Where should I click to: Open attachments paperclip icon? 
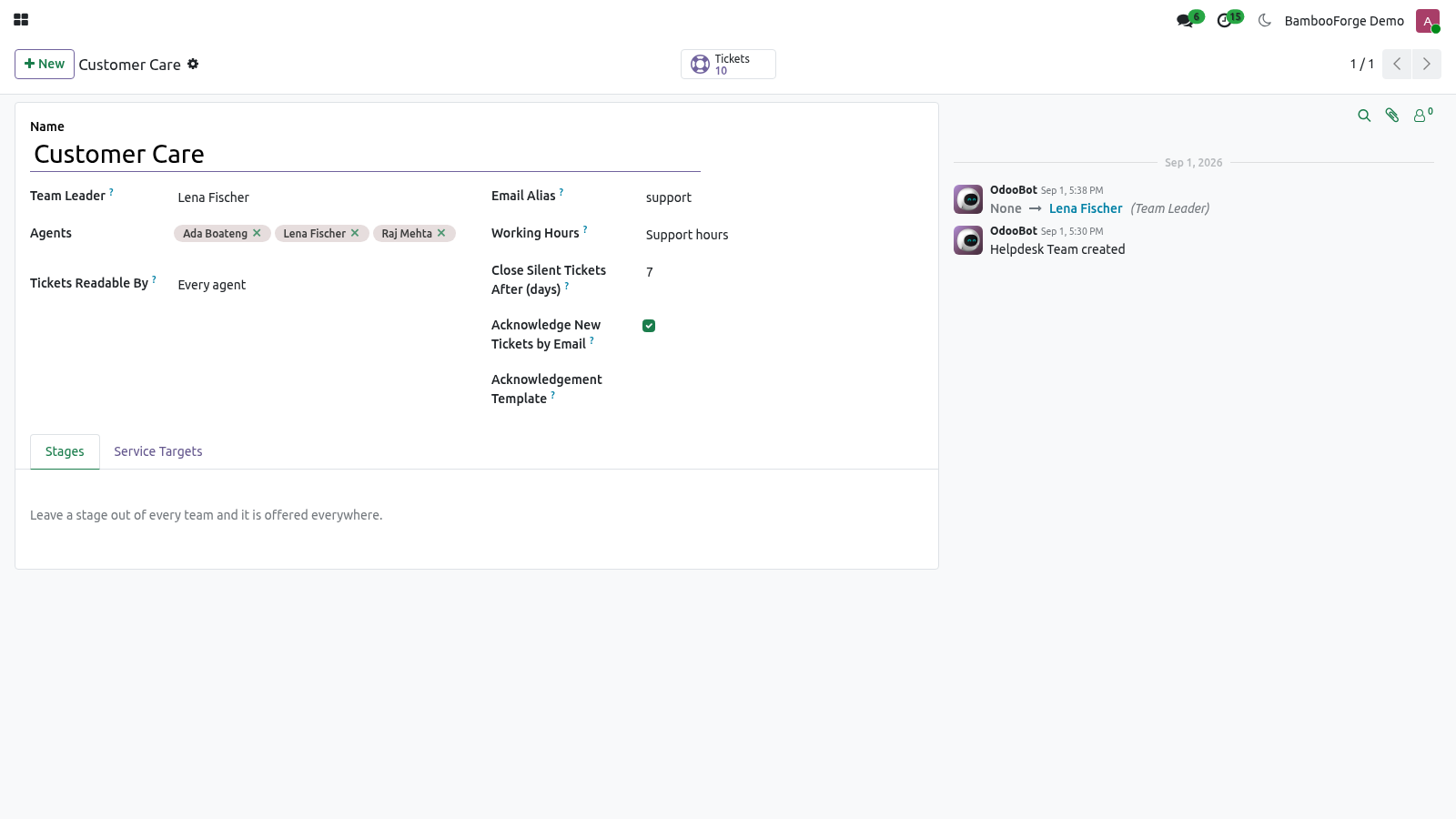(x=1392, y=116)
